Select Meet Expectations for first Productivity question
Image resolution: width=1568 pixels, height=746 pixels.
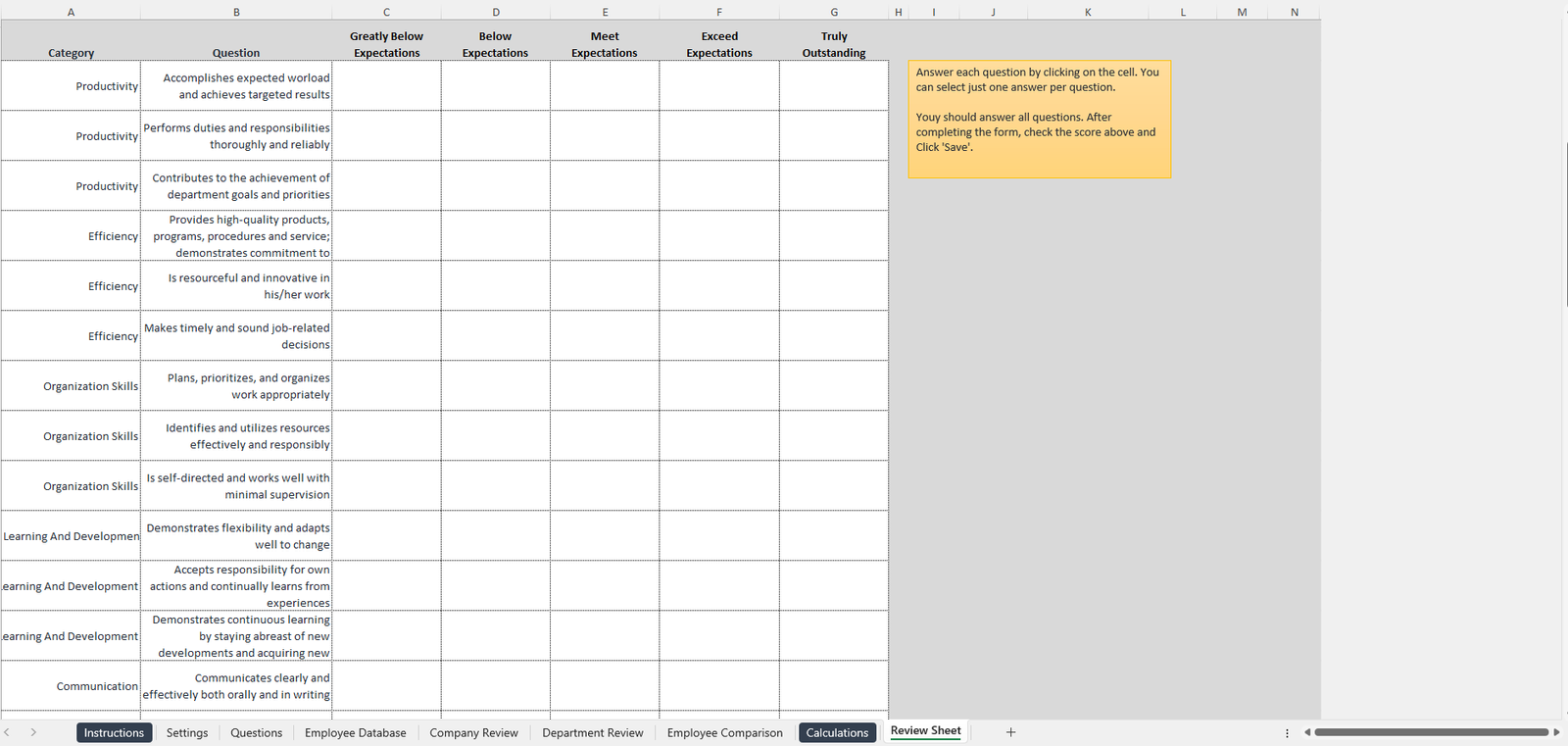[605, 86]
